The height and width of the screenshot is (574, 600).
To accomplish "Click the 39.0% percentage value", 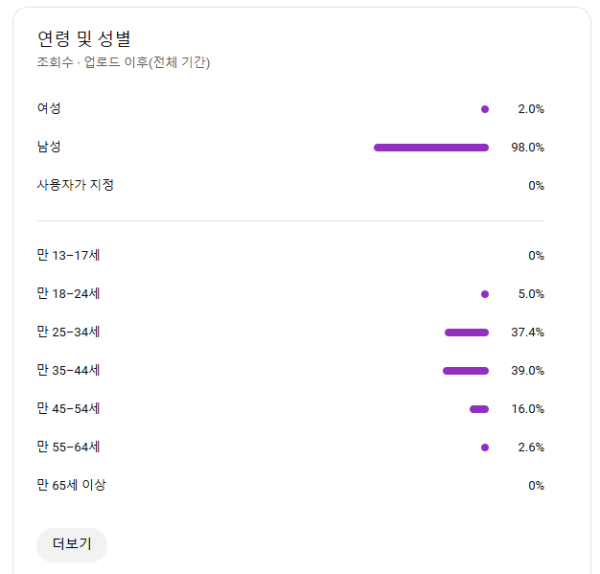I will point(527,371).
